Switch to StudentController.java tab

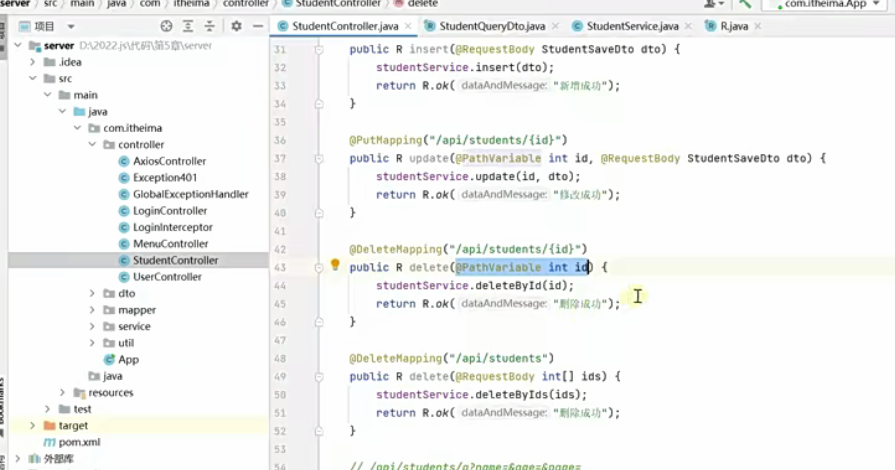click(345, 26)
